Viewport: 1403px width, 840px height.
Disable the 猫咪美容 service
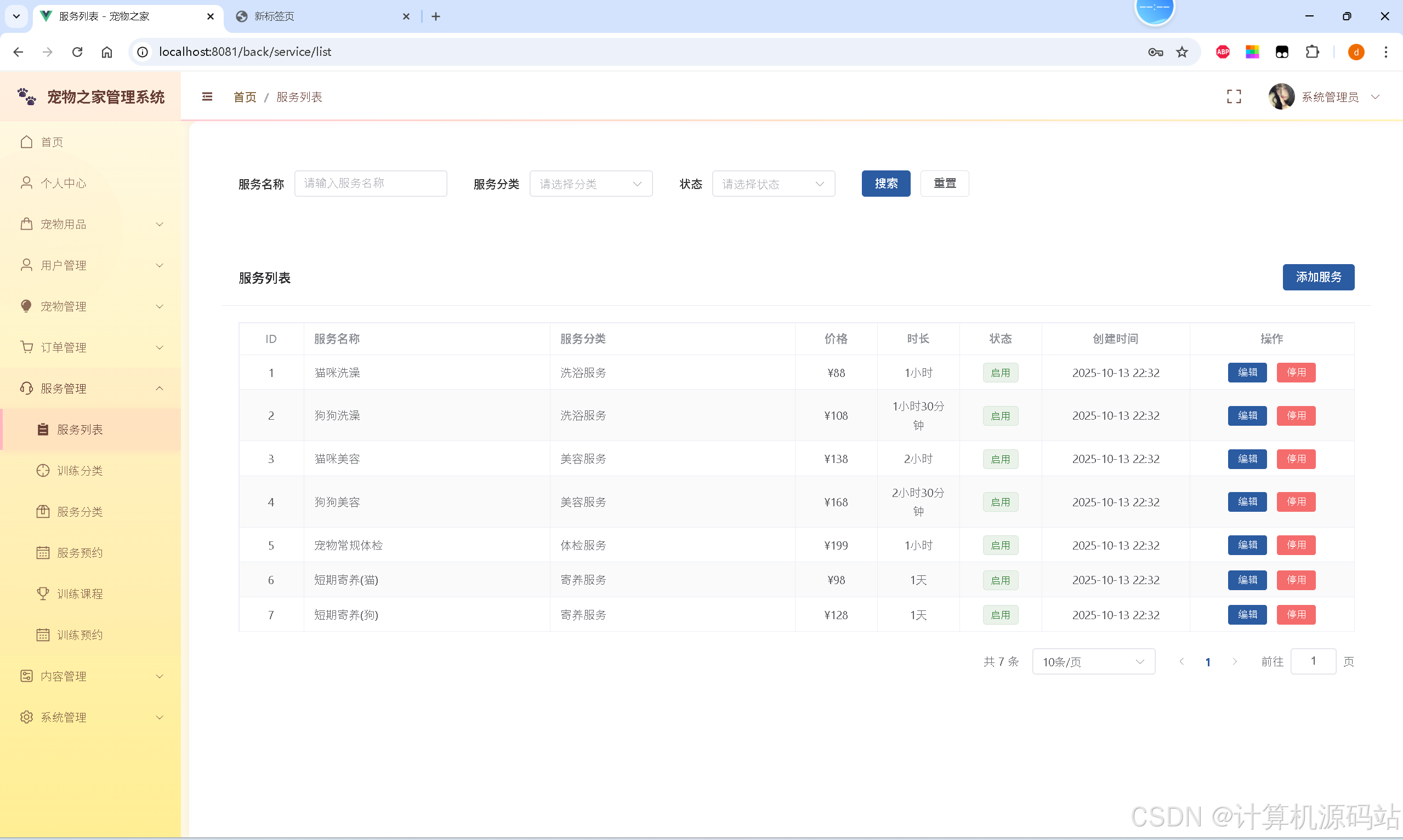point(1296,459)
